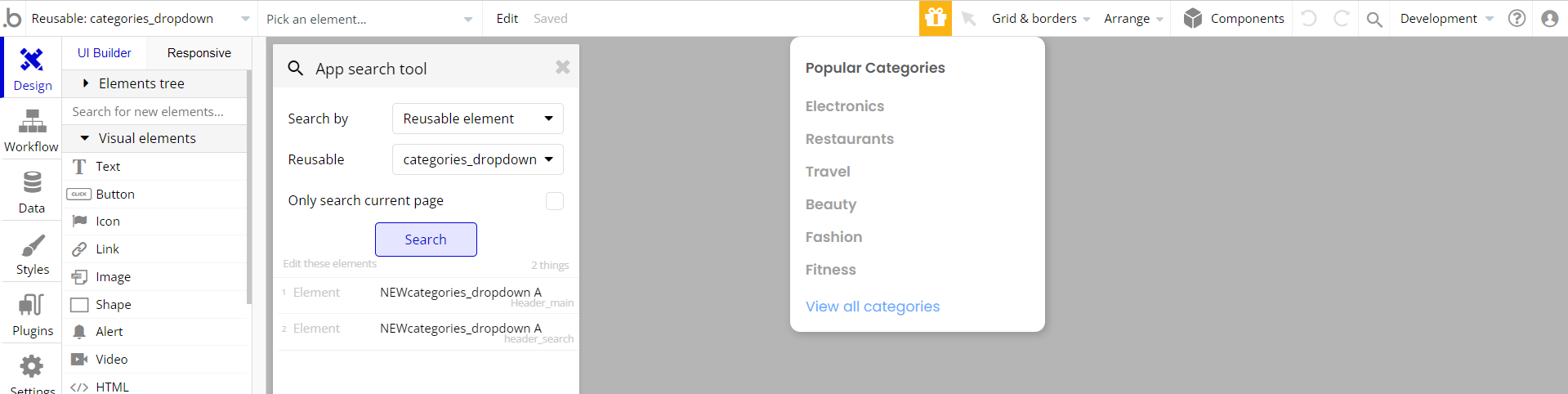Screen dimensions: 1568x394
Task: Switch to the Responsive tab
Action: tap(199, 53)
